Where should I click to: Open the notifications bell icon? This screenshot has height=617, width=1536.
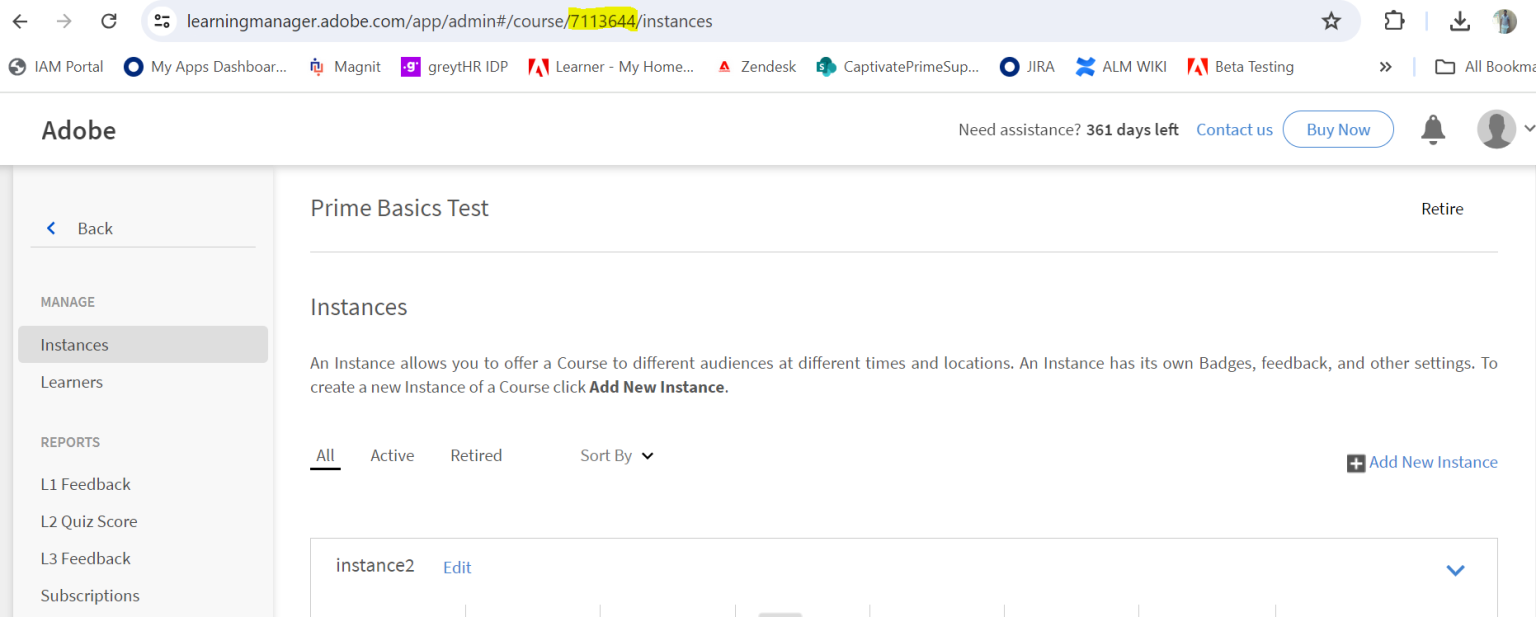click(1433, 129)
